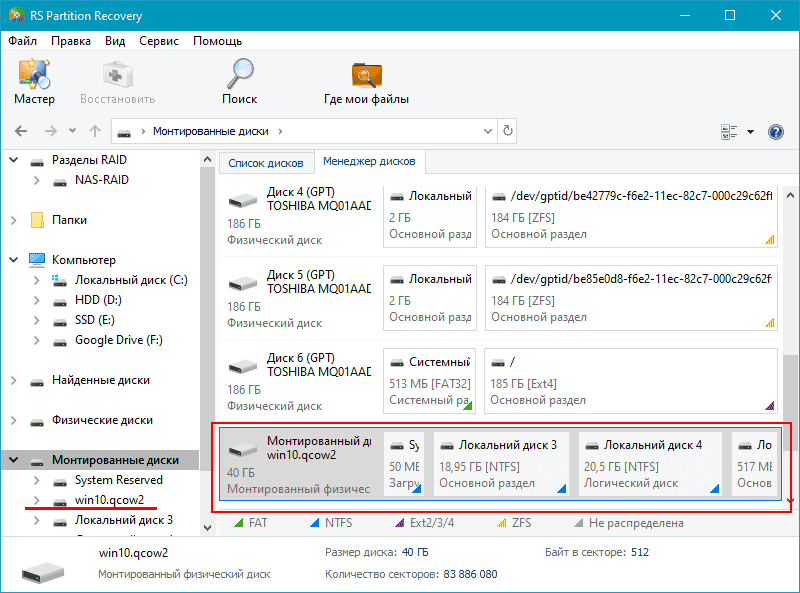Select NAS-RAID in the tree
Image resolution: width=800 pixels, height=593 pixels.
[102, 180]
